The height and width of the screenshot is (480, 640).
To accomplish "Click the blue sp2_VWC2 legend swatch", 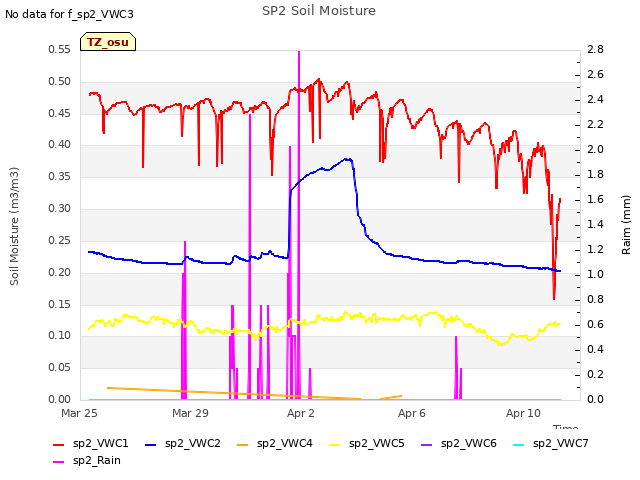I will point(151,444).
